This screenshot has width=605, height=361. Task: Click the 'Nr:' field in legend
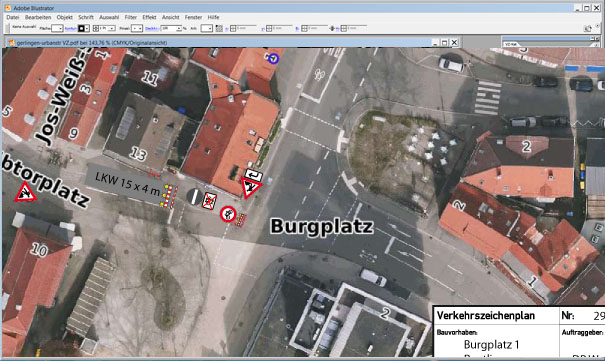pyautogui.click(x=567, y=315)
